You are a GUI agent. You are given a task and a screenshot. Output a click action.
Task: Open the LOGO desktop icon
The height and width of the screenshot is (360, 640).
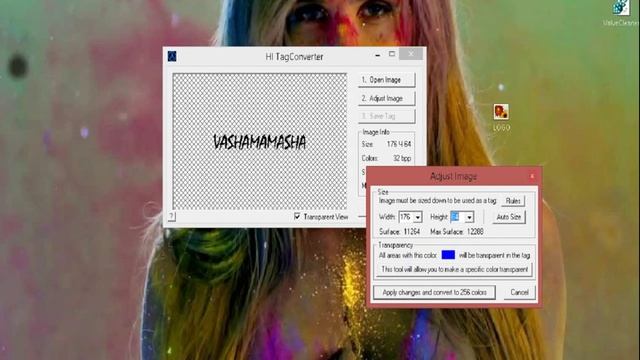pos(501,117)
